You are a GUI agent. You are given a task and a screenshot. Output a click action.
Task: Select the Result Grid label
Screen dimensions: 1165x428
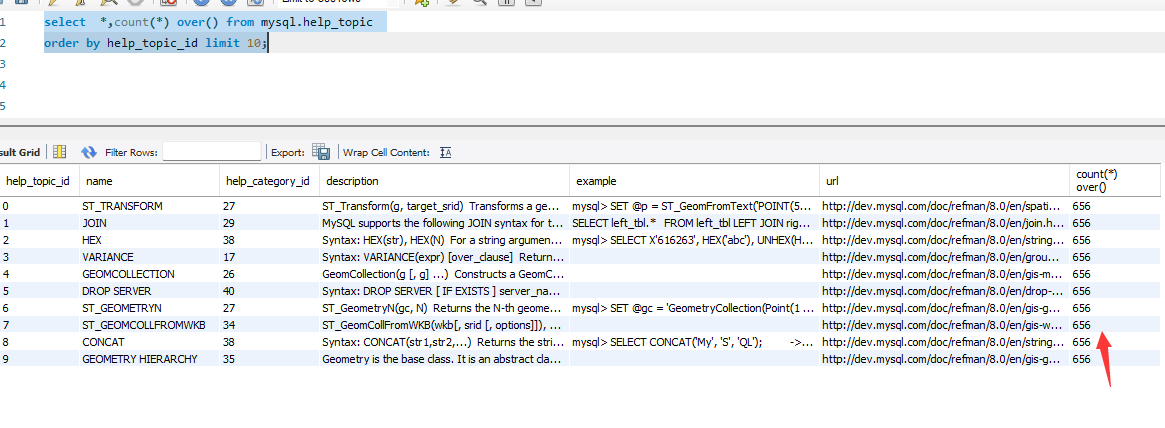pyautogui.click(x=20, y=152)
